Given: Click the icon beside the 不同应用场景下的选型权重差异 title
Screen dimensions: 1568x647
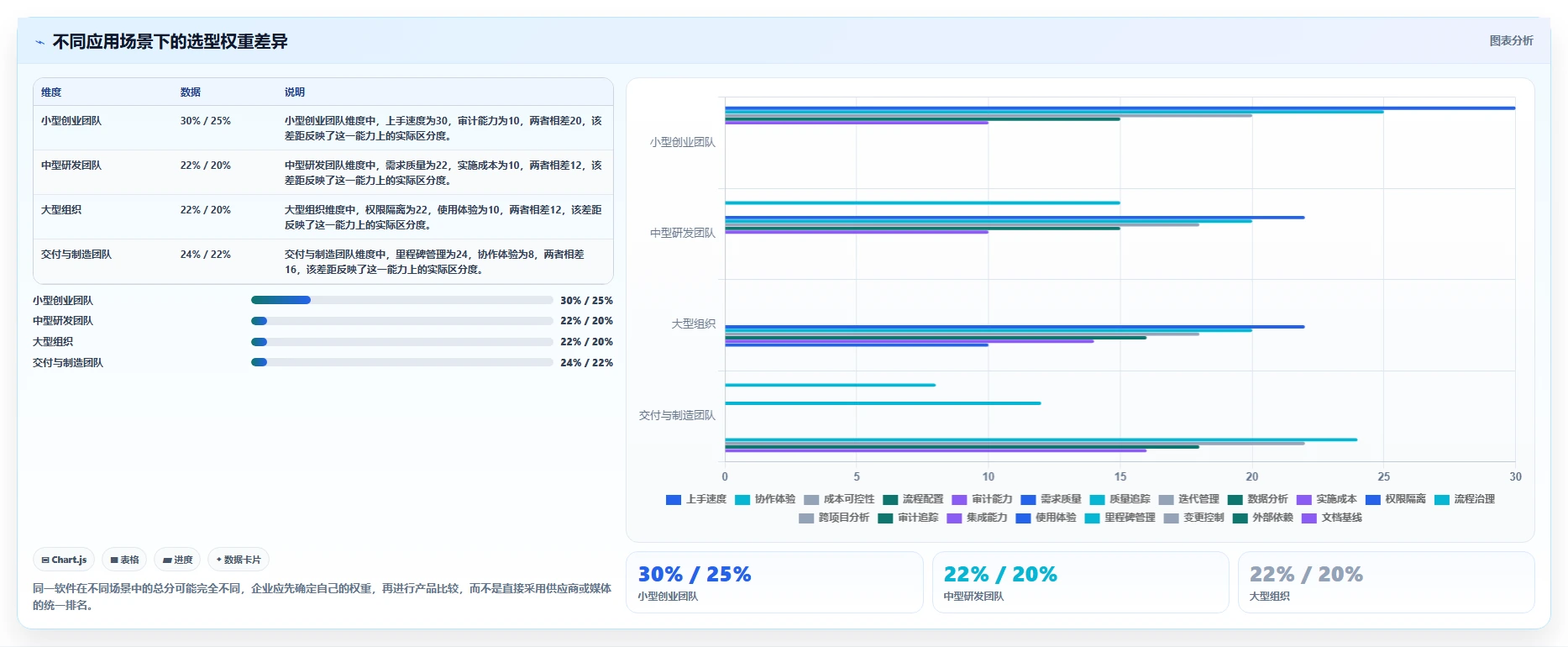Looking at the screenshot, I should tap(39, 42).
